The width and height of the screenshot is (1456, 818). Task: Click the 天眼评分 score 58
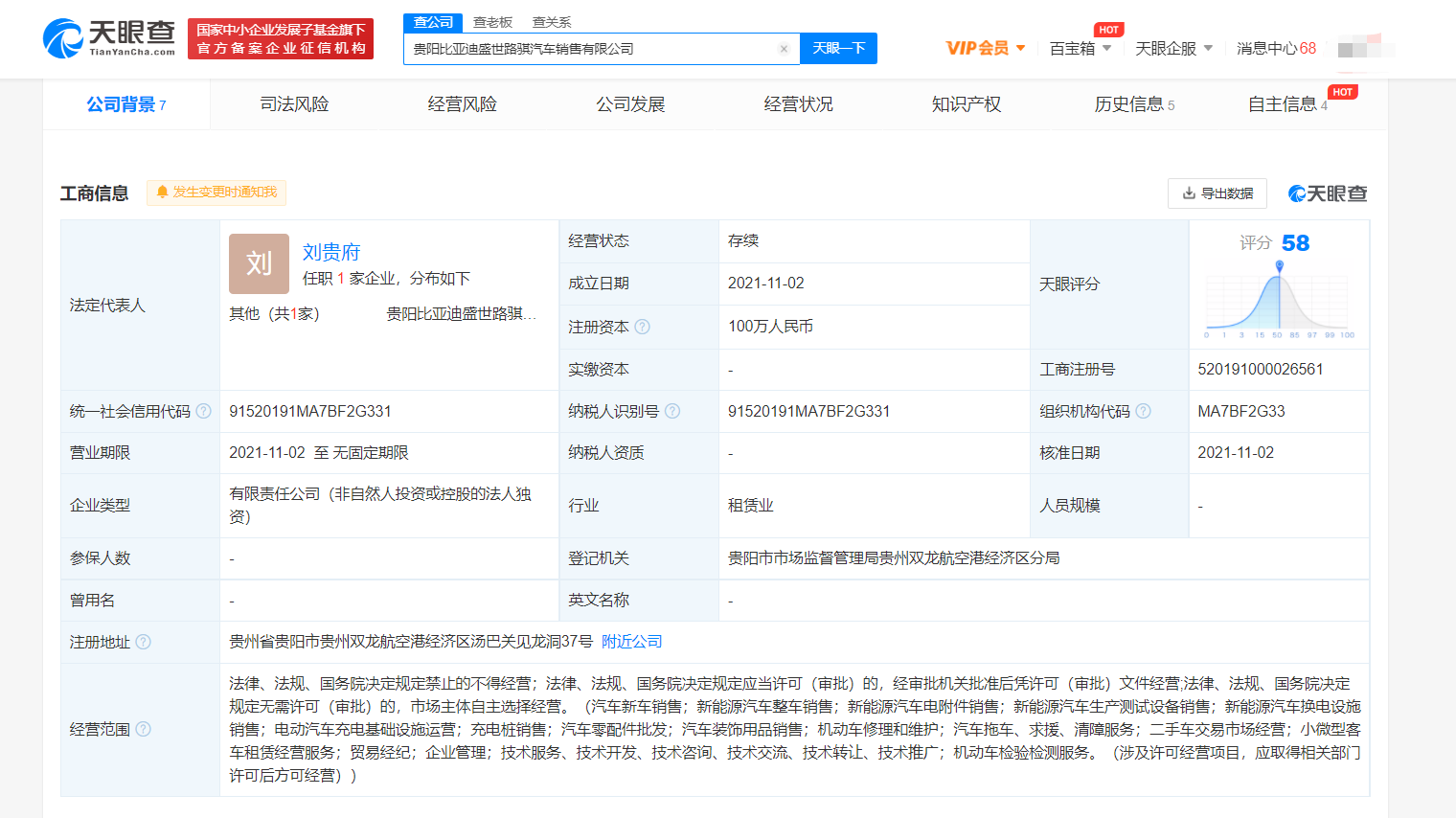point(1295,243)
